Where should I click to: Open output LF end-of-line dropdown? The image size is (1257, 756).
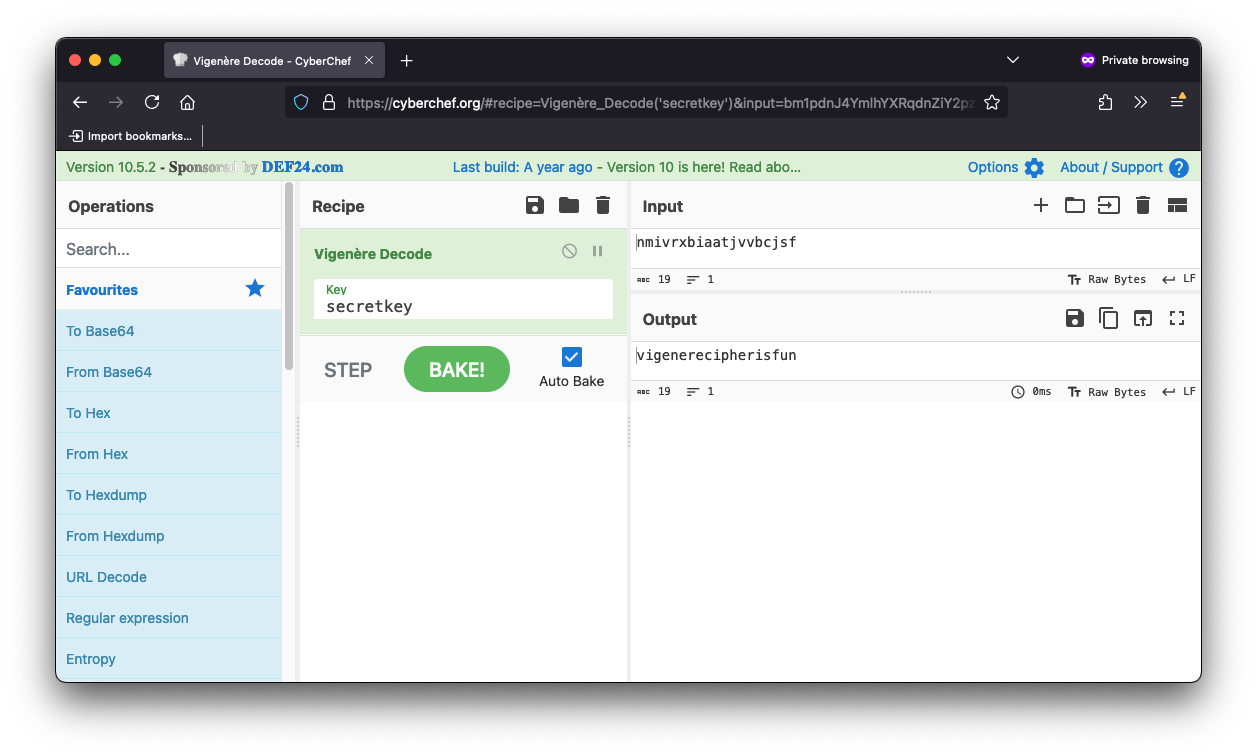click(x=1179, y=392)
